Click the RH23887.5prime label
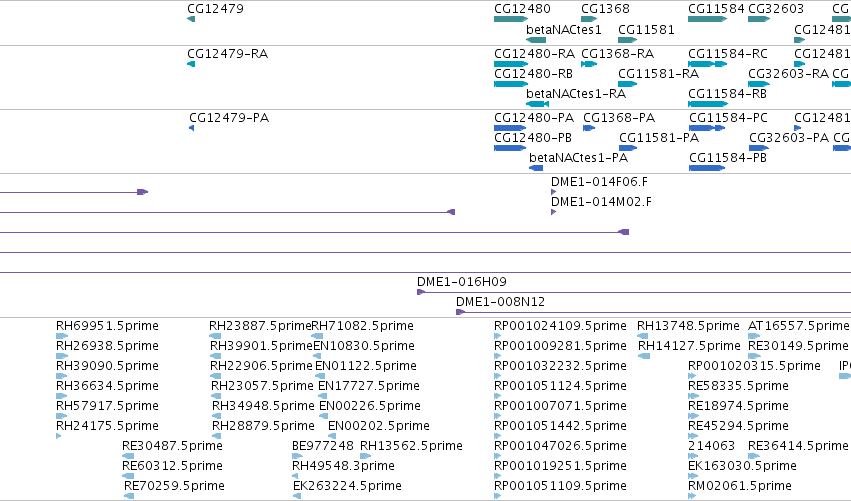The width and height of the screenshot is (851, 501). click(x=261, y=326)
